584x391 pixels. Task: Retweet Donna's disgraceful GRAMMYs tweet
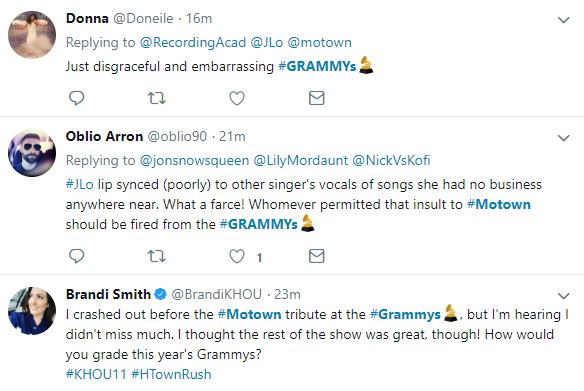click(x=156, y=98)
